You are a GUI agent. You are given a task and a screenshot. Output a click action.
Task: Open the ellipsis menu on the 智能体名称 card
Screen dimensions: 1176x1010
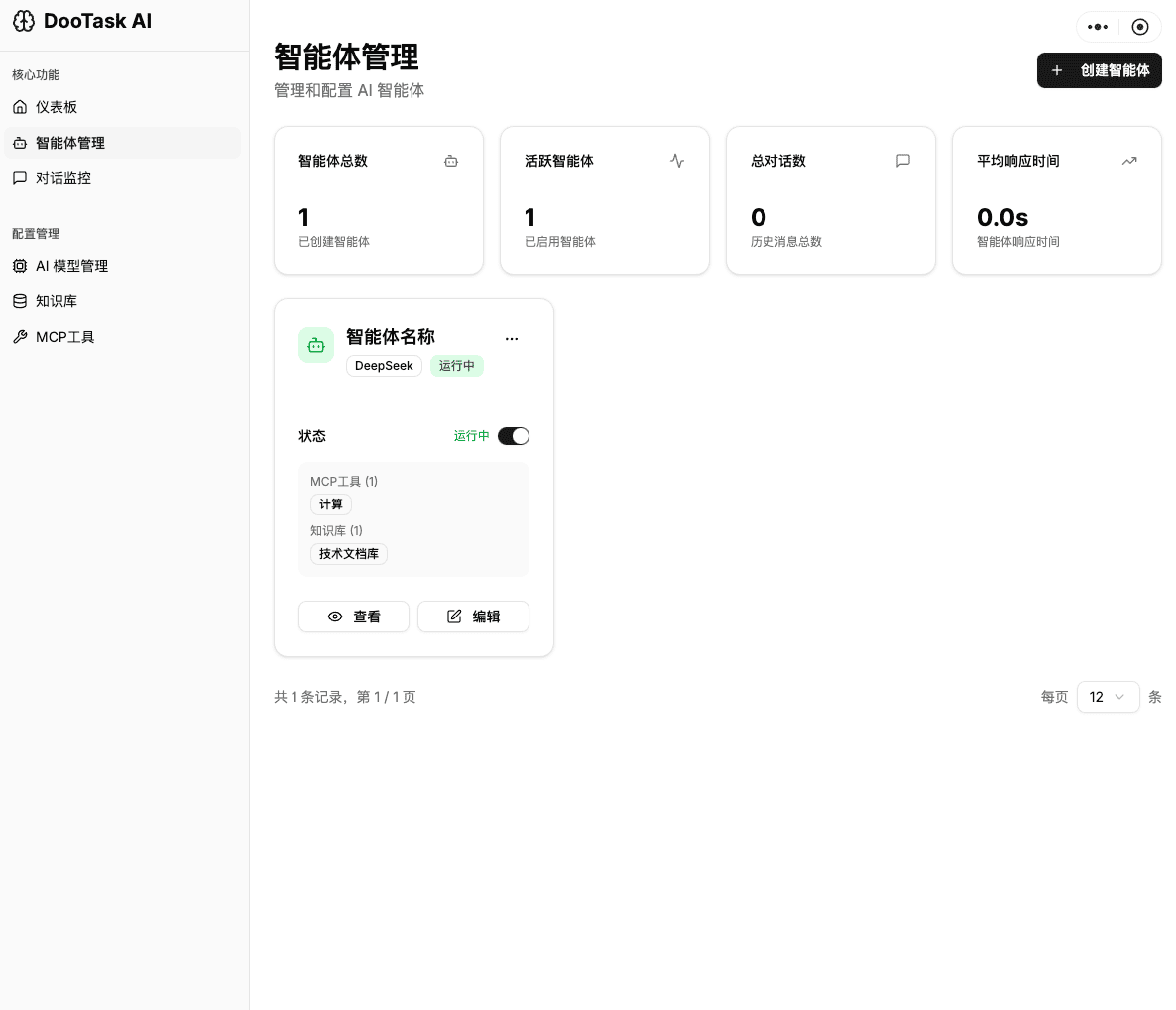pyautogui.click(x=512, y=339)
